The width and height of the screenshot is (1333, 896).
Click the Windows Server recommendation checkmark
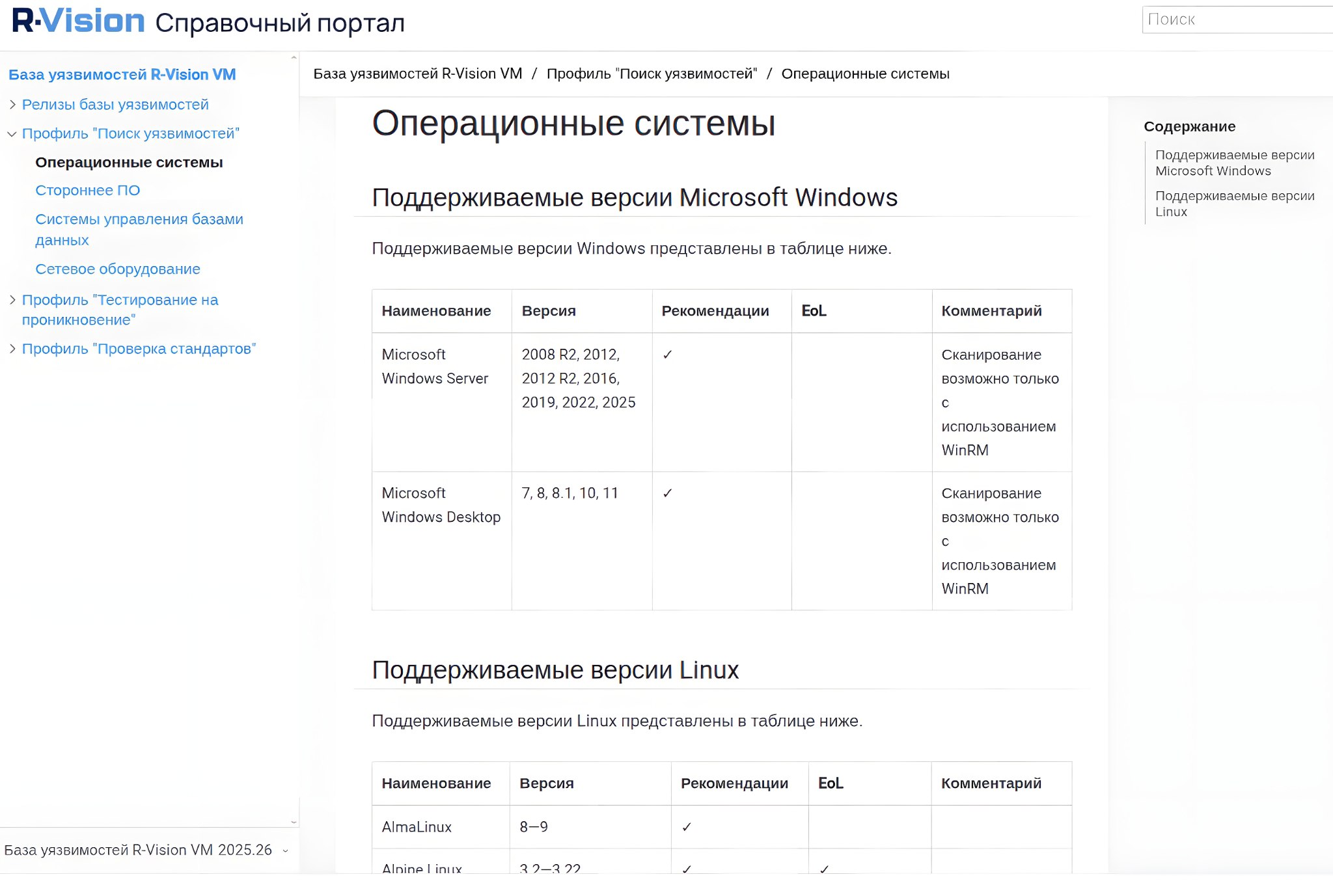click(x=667, y=355)
